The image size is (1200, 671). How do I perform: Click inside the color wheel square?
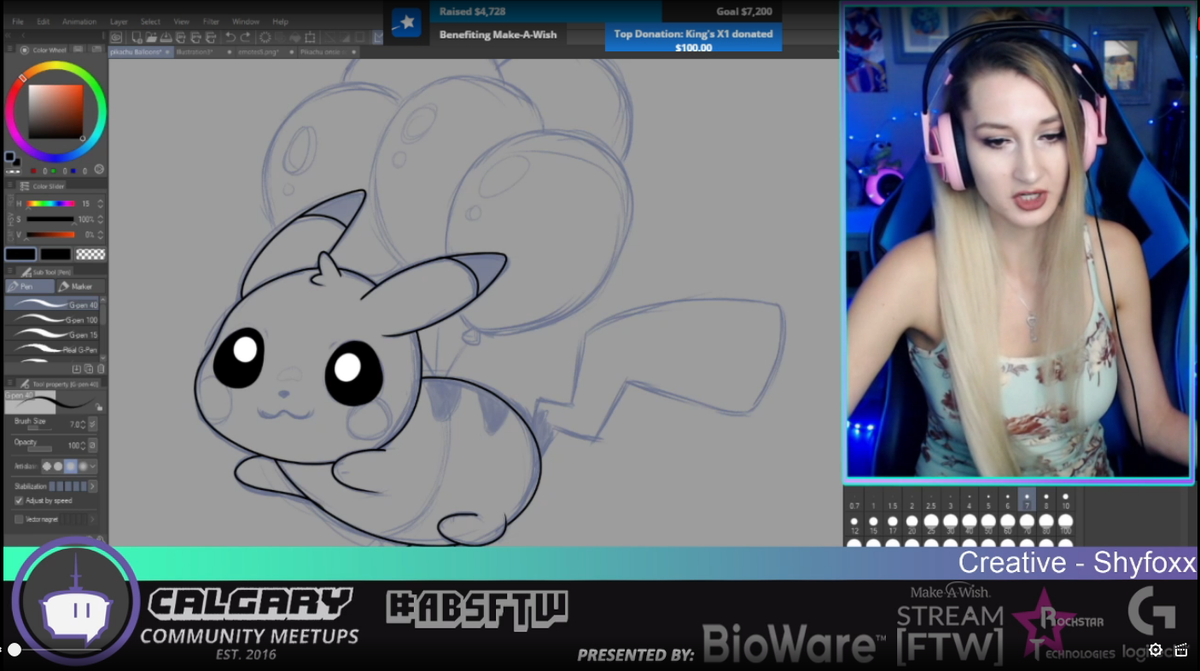55,111
